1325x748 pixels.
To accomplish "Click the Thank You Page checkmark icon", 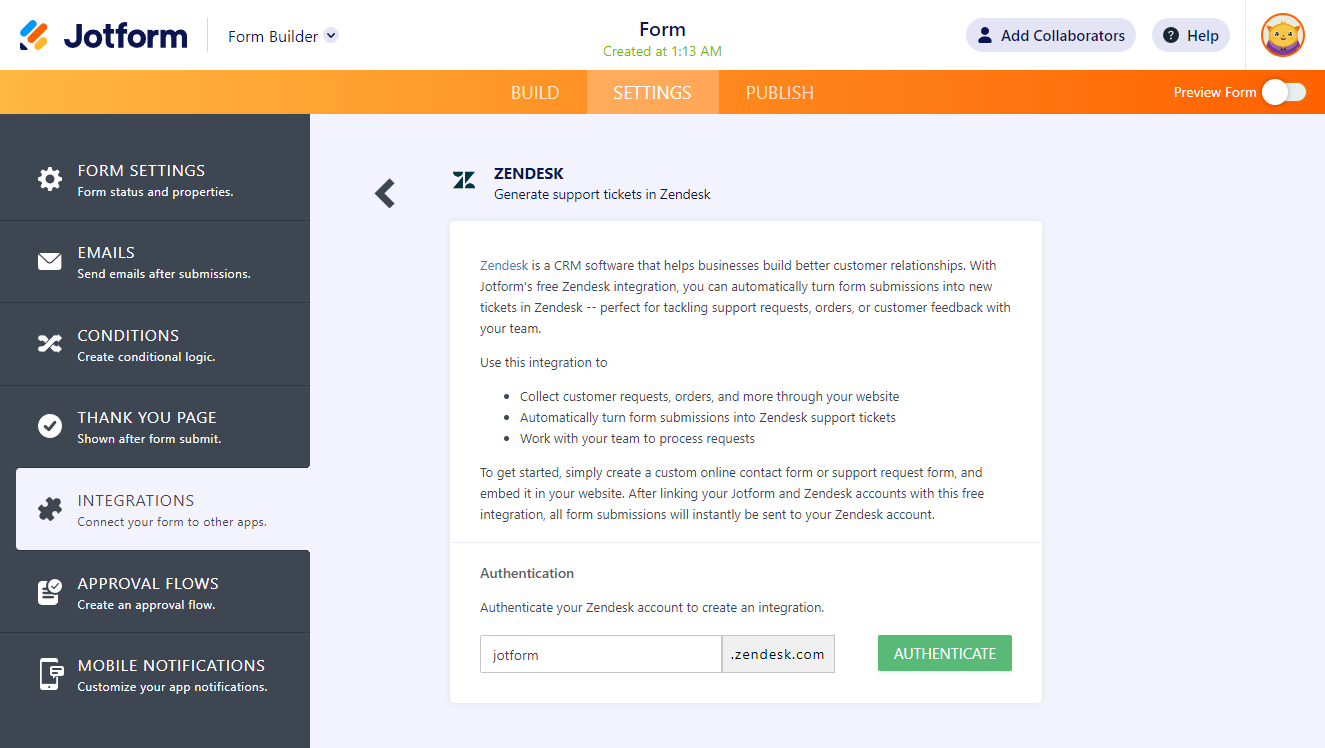I will coord(50,426).
